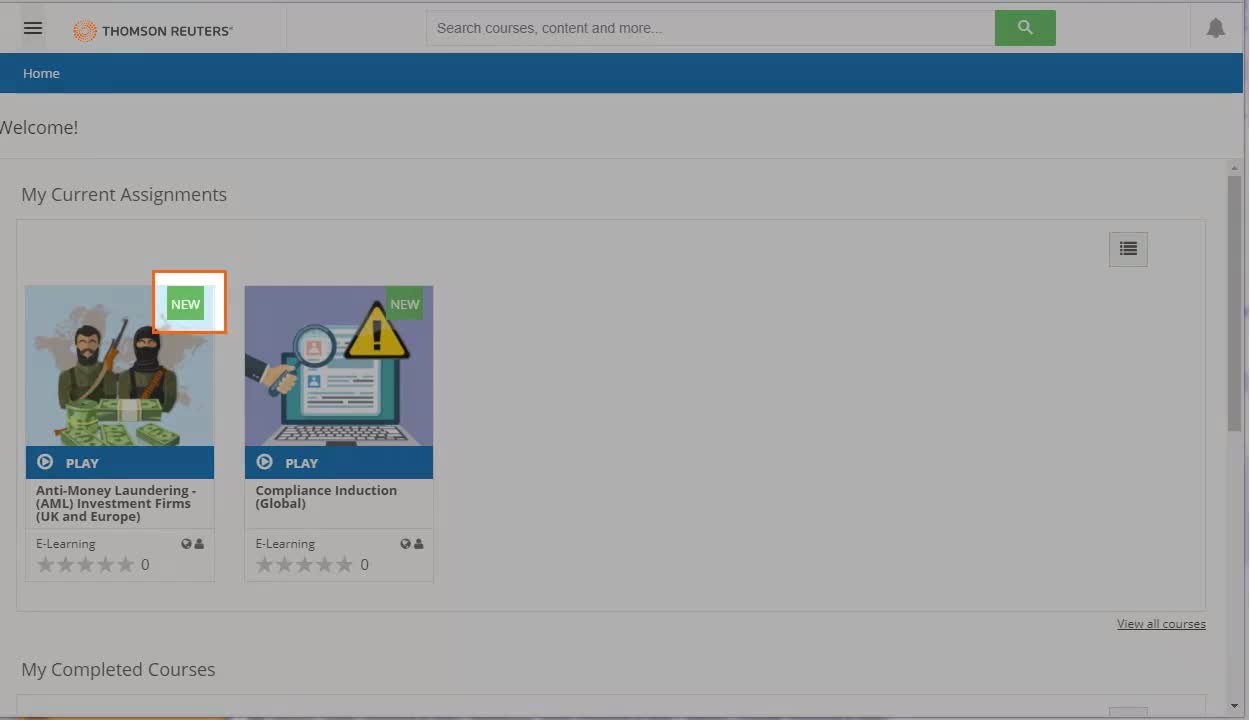Click play icon on Anti-Money Laundering course
The height and width of the screenshot is (720, 1250).
tap(45, 462)
